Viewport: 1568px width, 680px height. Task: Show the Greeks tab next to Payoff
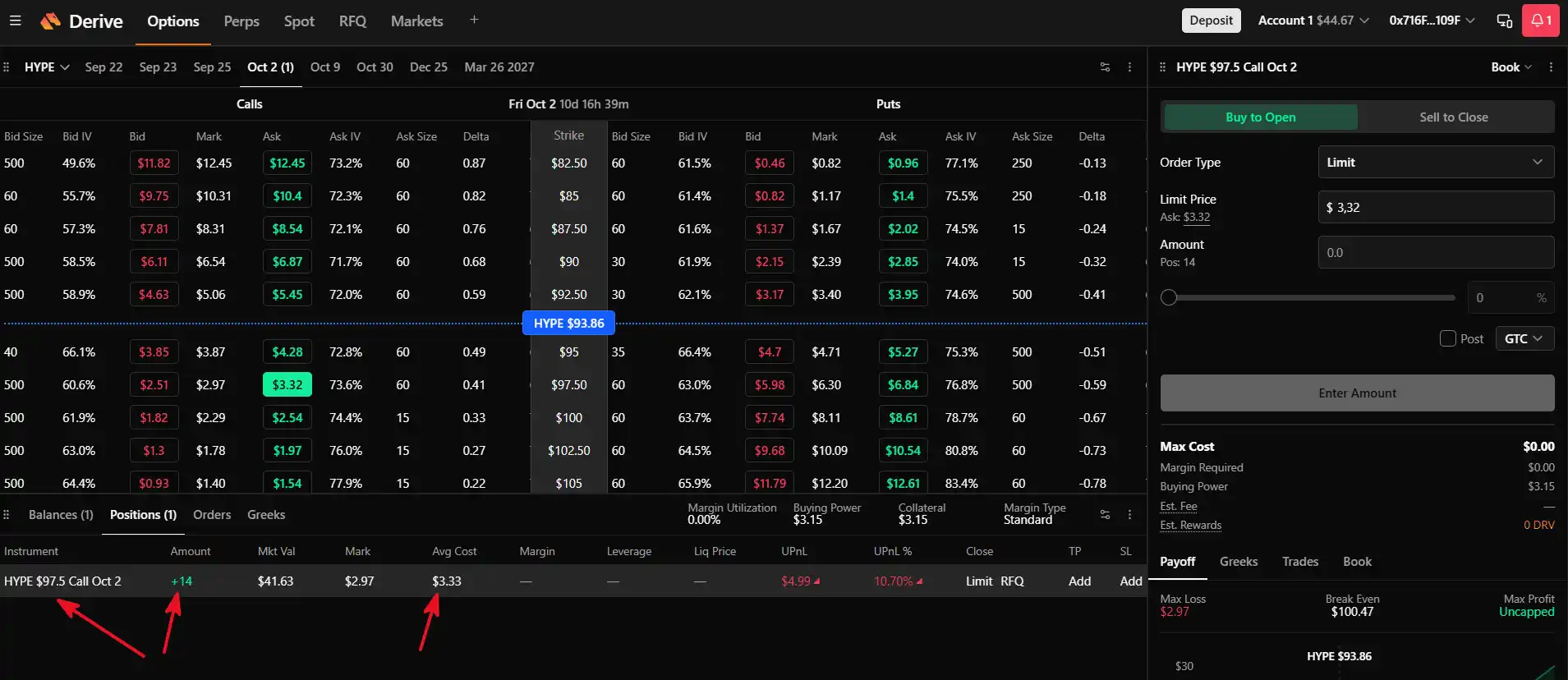tap(1239, 562)
